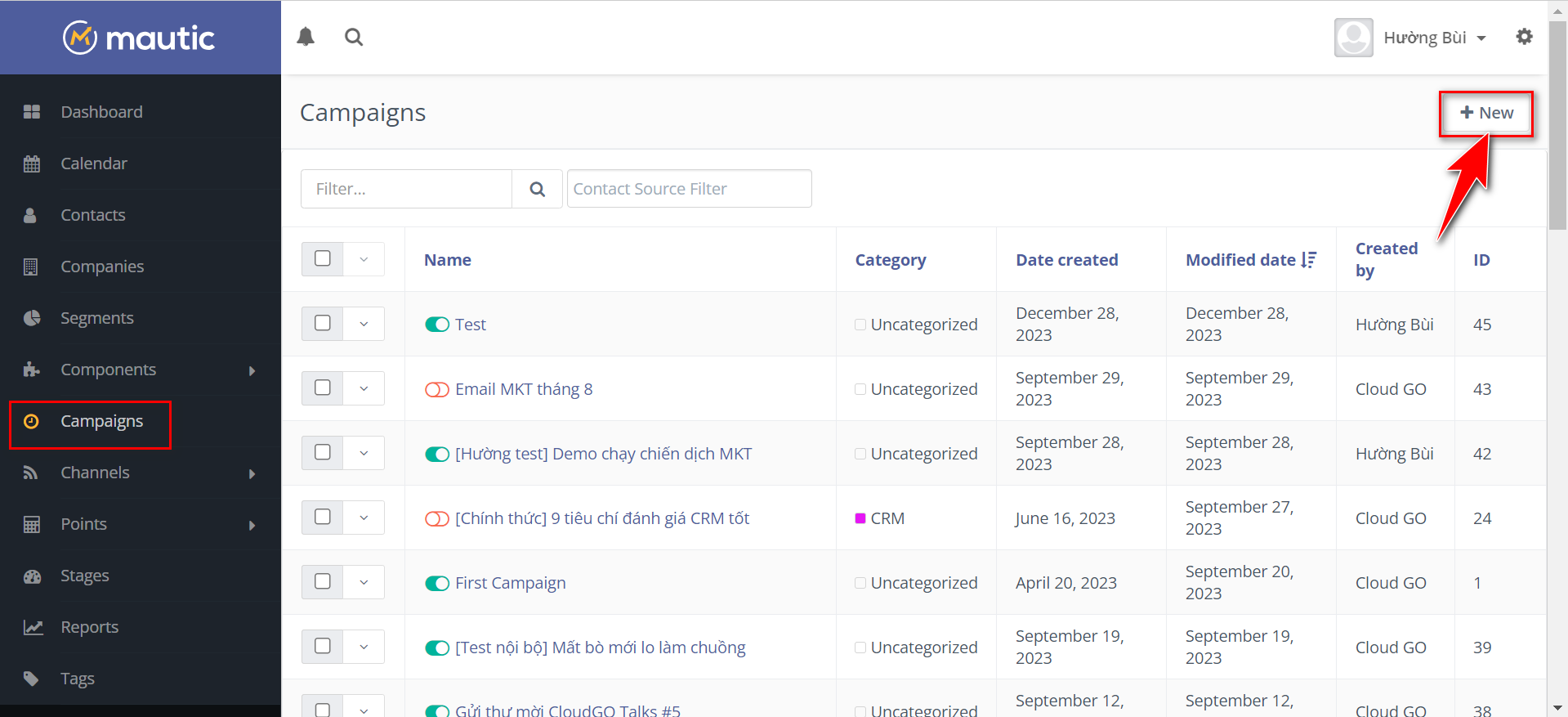Viewport: 1568px width, 717px height.
Task: Open the settings gear icon
Action: pos(1524,37)
